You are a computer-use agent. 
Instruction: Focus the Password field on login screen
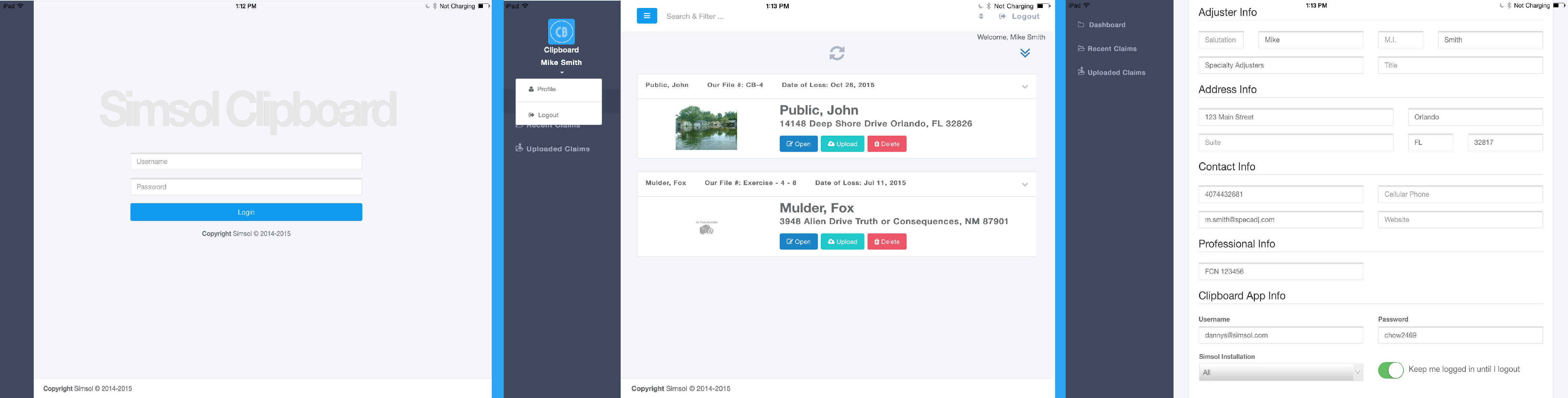tap(246, 187)
